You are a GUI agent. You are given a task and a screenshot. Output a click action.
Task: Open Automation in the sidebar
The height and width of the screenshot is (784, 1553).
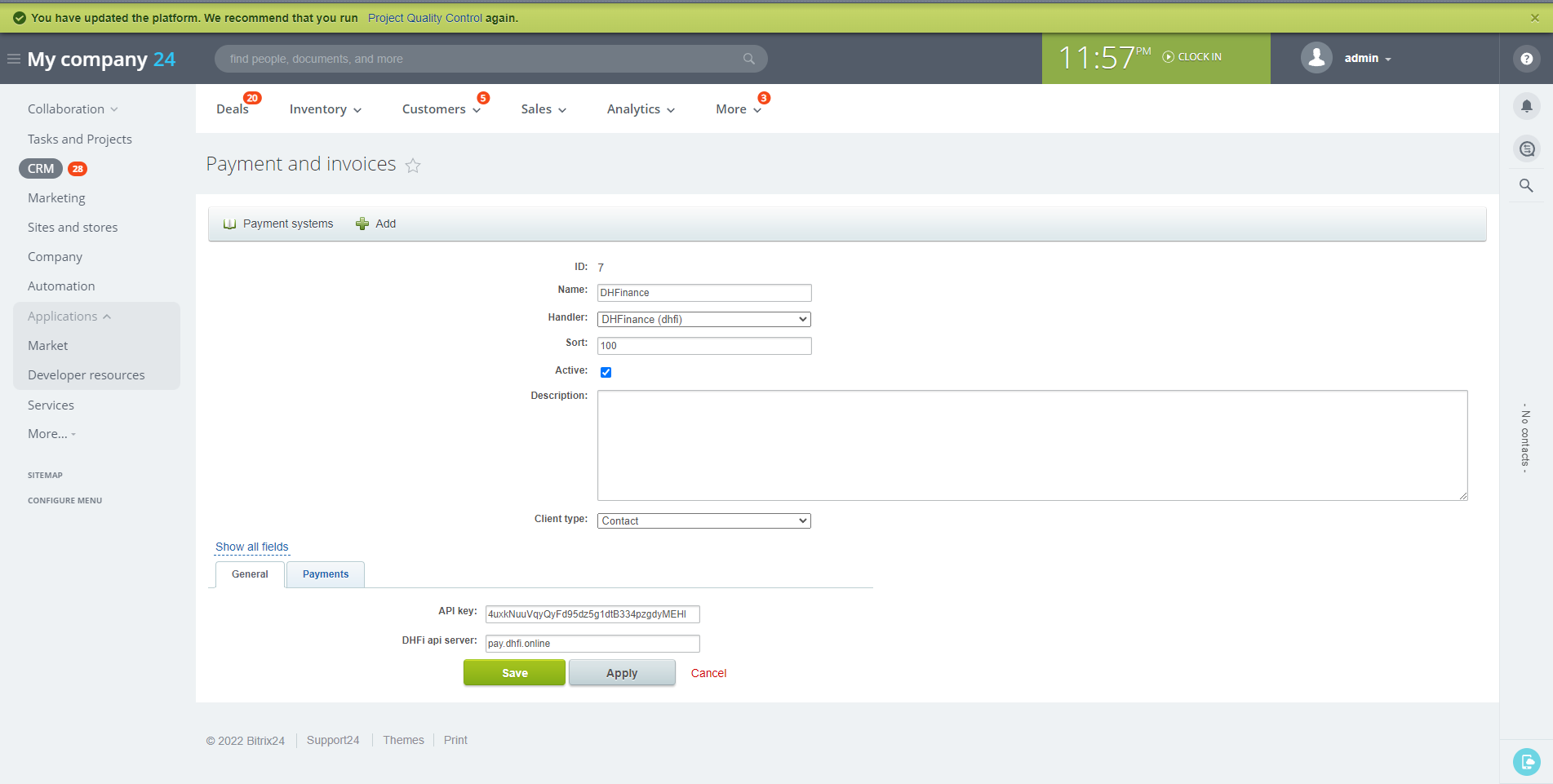tap(61, 286)
